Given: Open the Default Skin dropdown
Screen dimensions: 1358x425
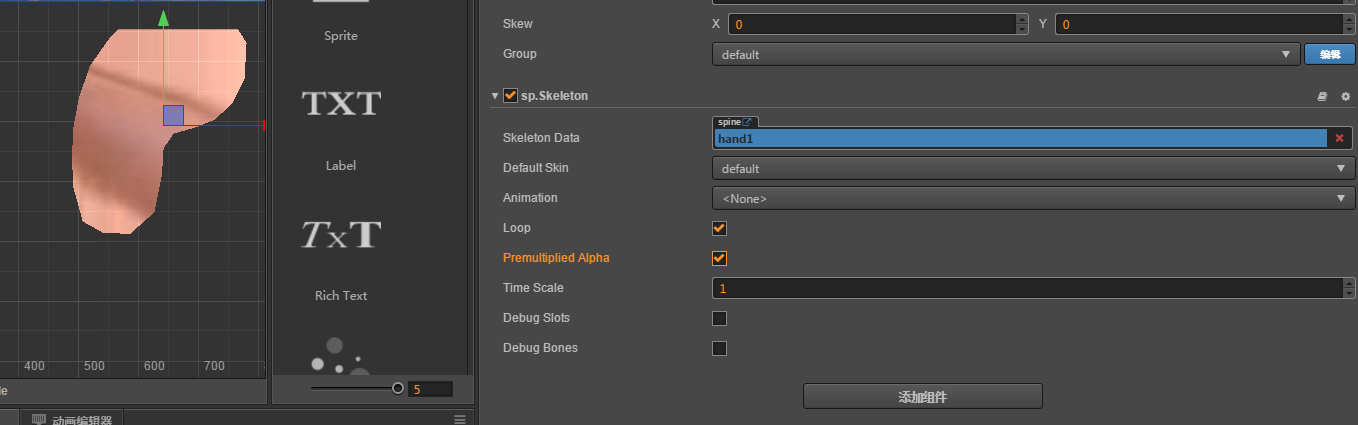Looking at the screenshot, I should 1033,168.
